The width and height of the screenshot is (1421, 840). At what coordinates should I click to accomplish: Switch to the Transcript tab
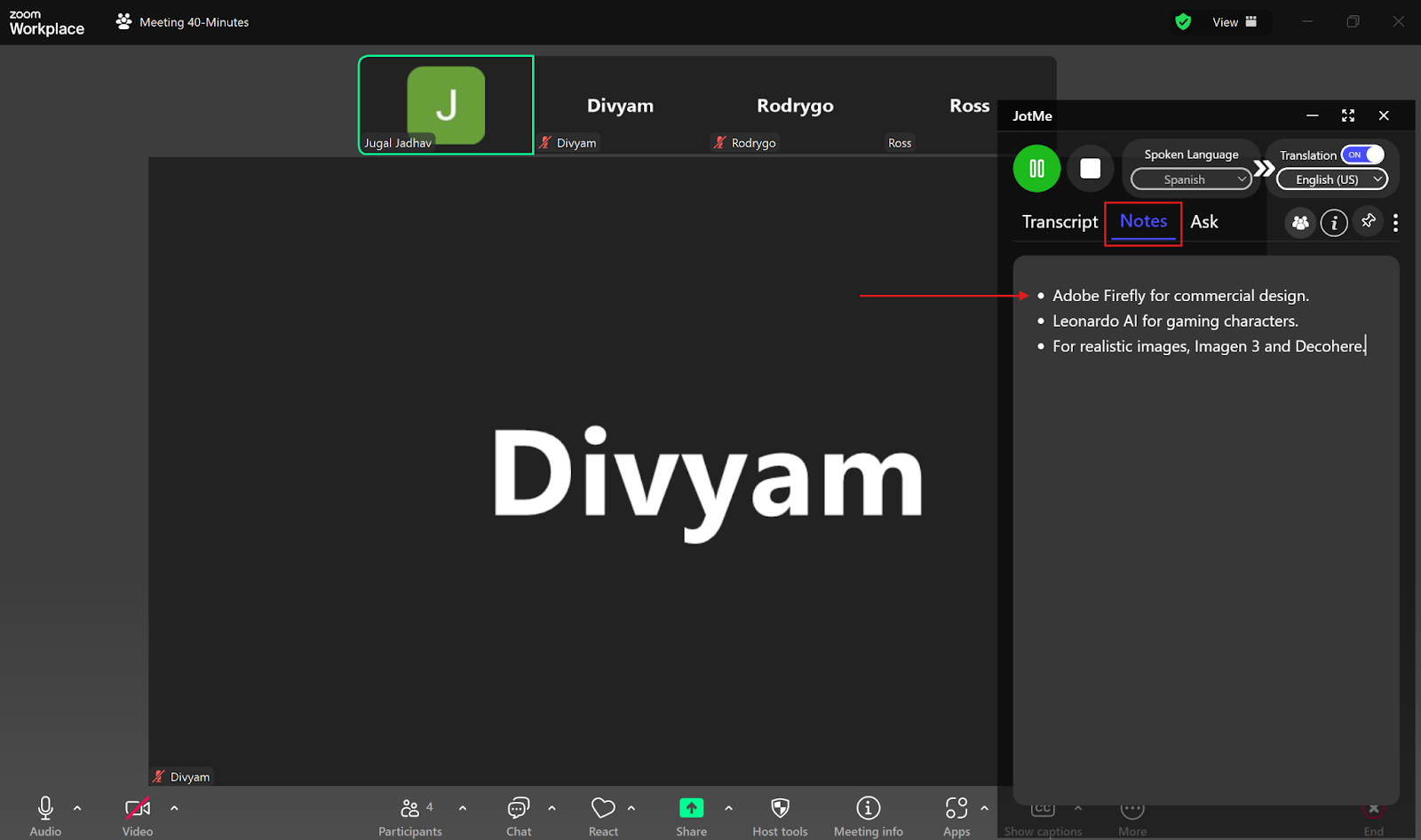(1060, 222)
